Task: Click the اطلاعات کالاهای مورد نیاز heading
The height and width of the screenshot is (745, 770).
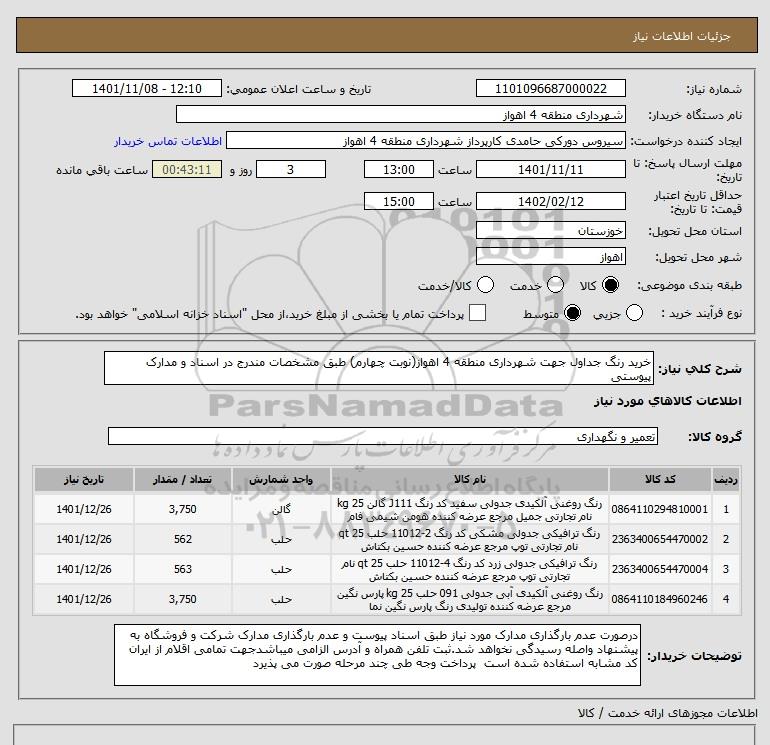Action: tap(668, 401)
